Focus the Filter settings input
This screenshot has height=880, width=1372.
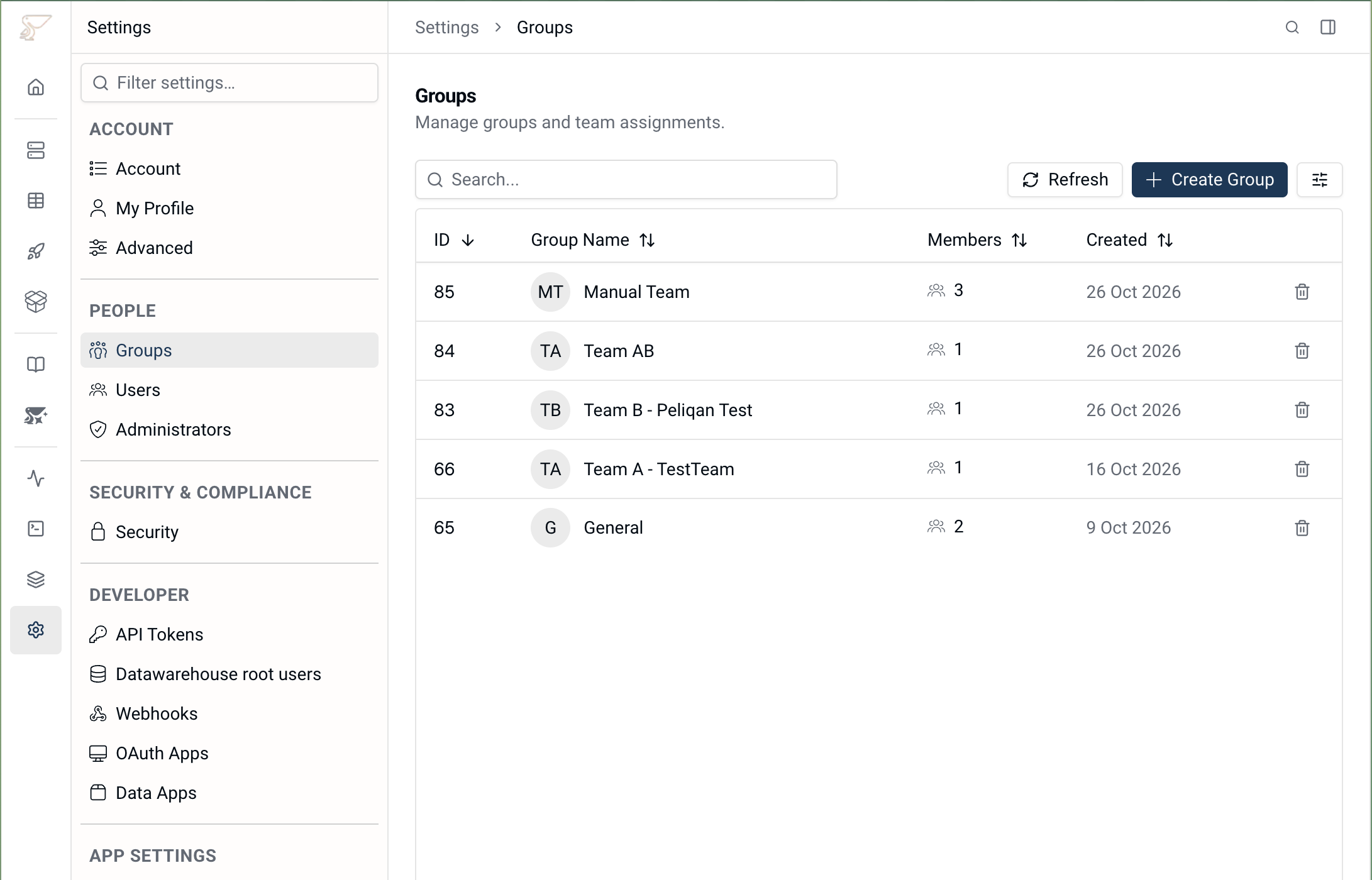(x=230, y=83)
